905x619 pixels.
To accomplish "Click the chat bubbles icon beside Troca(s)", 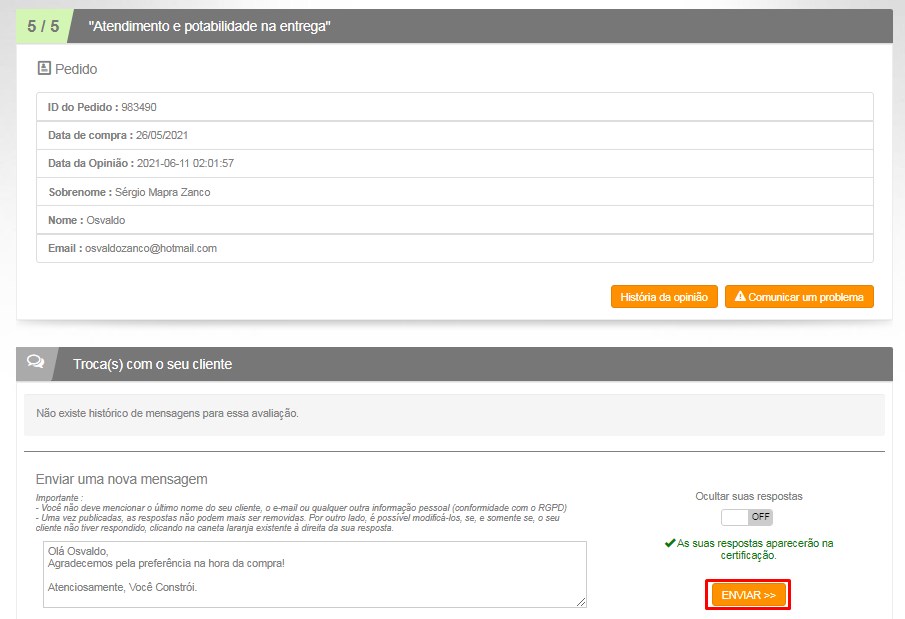I will 35,364.
